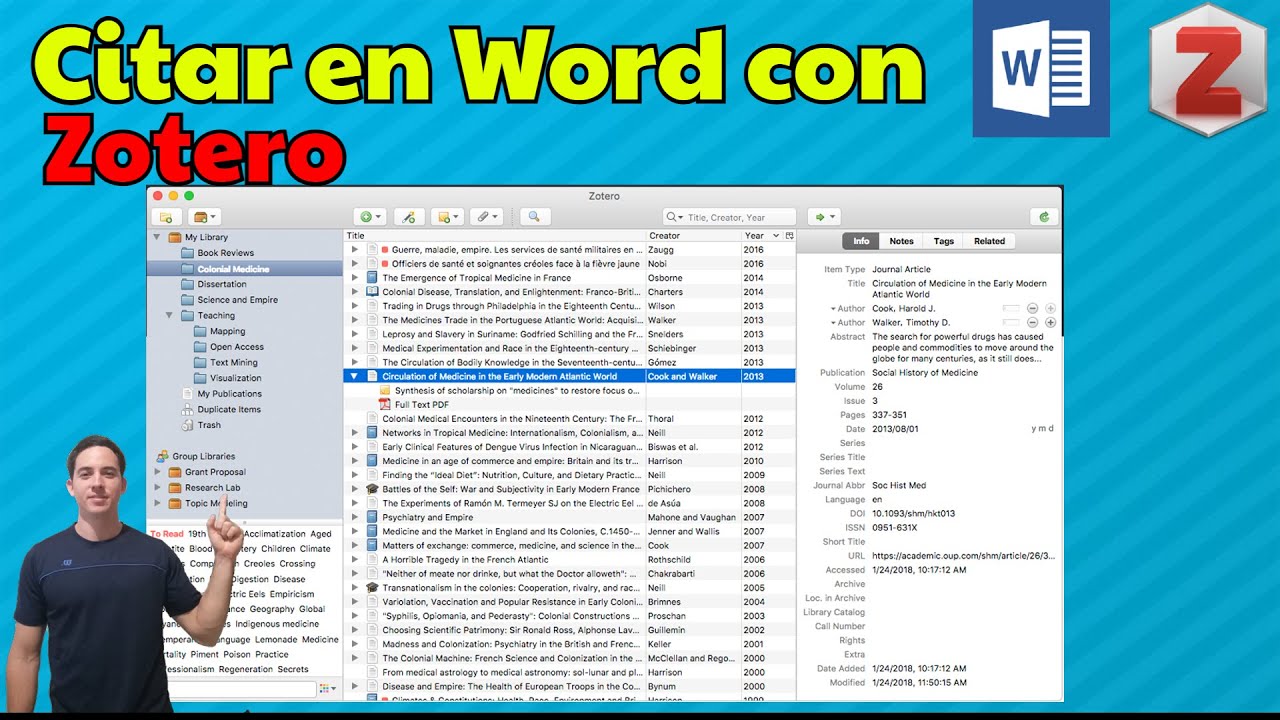This screenshot has width=1280, height=720.
Task: Click the Date field 2013/08/01
Action: [896, 428]
